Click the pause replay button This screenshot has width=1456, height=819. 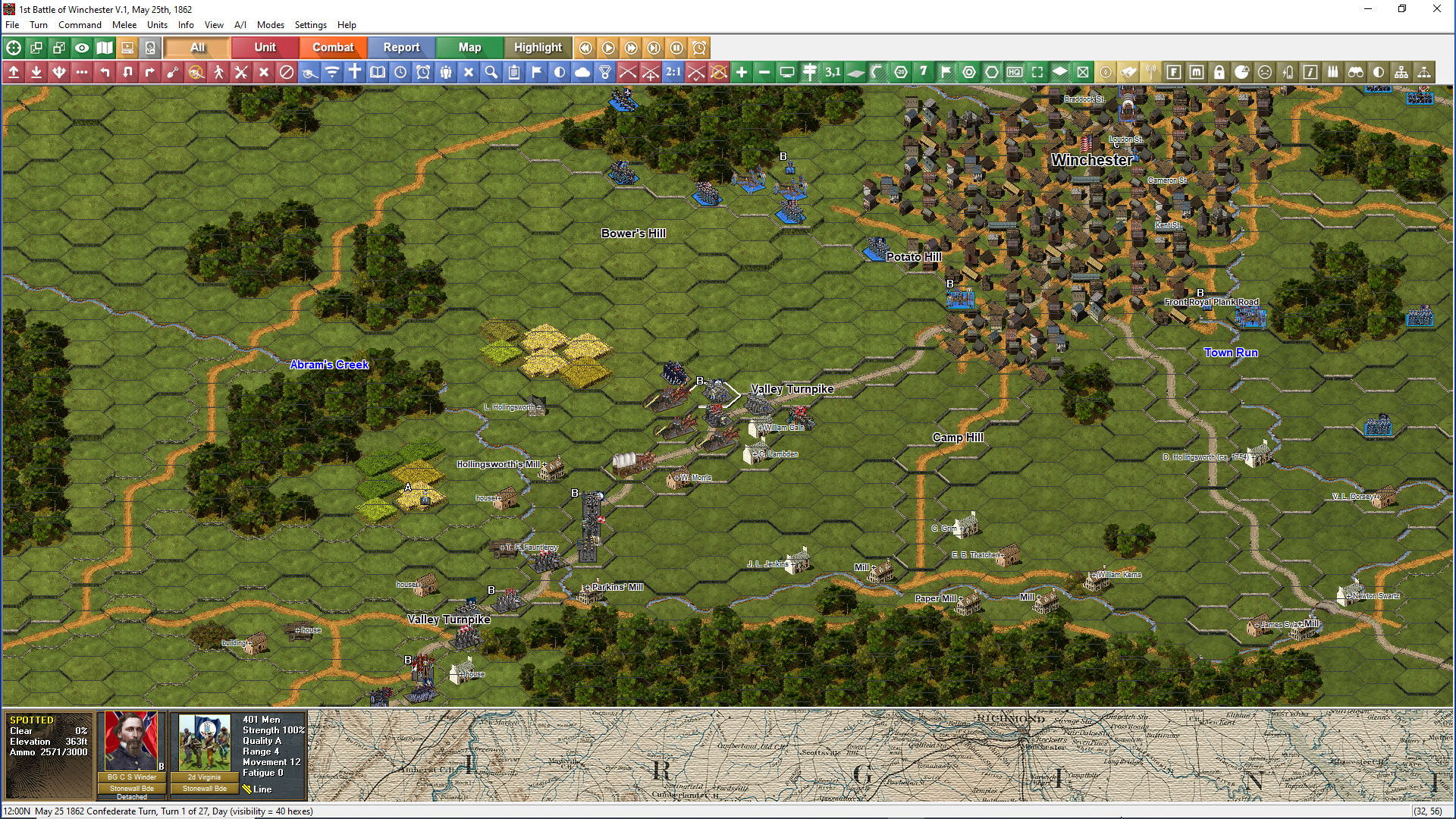pos(676,48)
